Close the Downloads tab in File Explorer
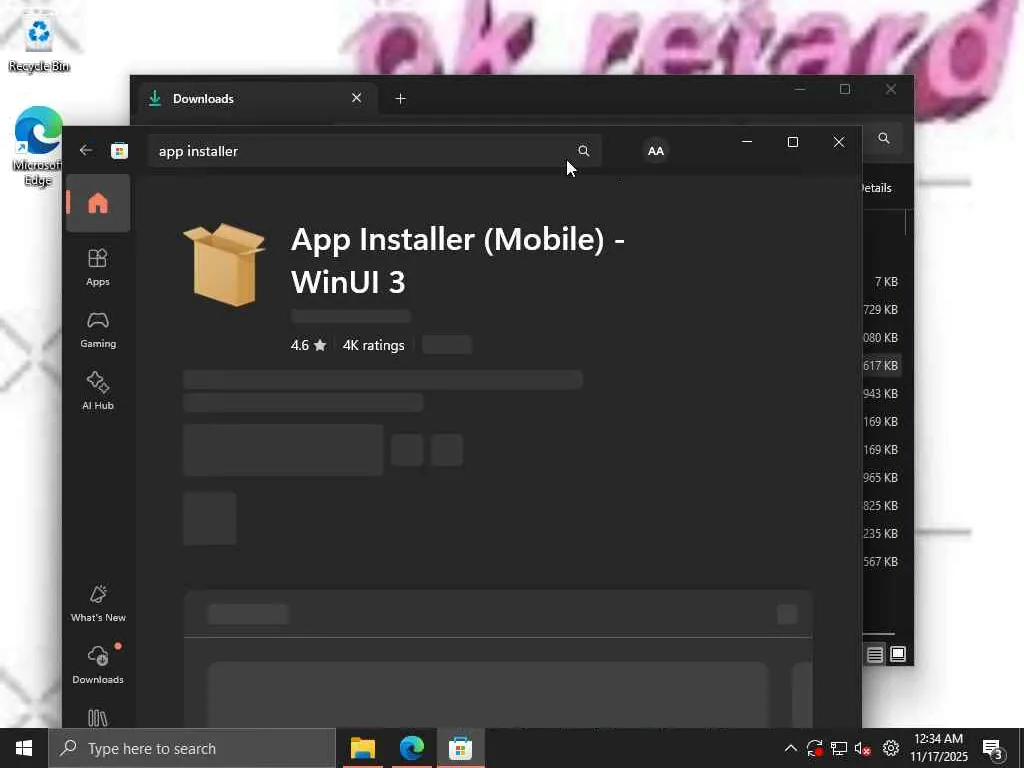 [357, 98]
